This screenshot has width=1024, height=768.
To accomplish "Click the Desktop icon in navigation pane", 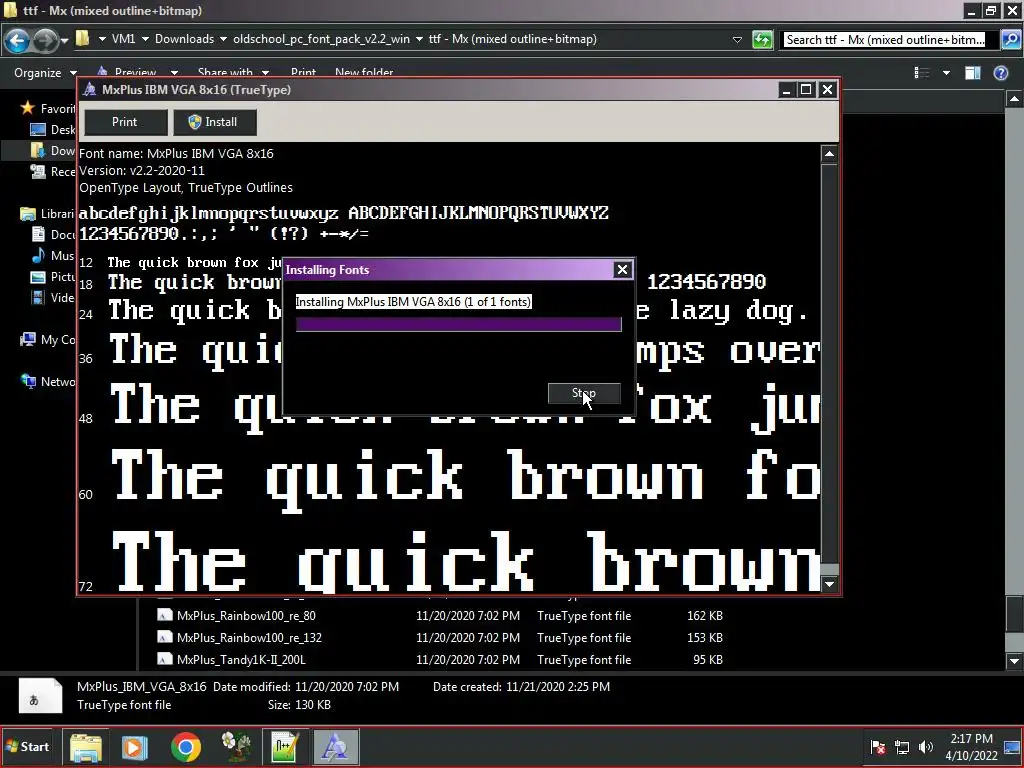I will tap(38, 129).
